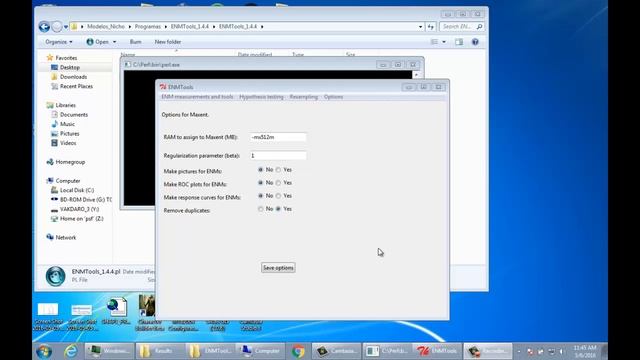Open Internet Explorer from taskbar
This screenshot has width=640, height=360.
71,351
